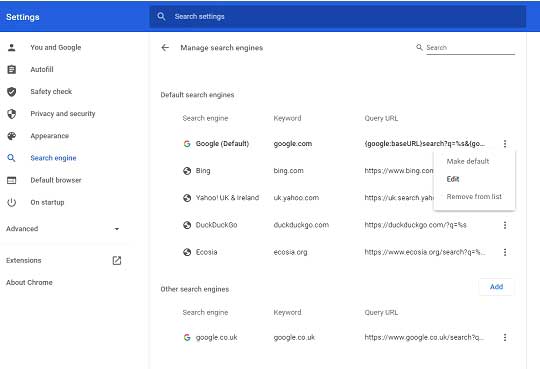Click the Manage search engines heading
540x369 pixels.
221,48
